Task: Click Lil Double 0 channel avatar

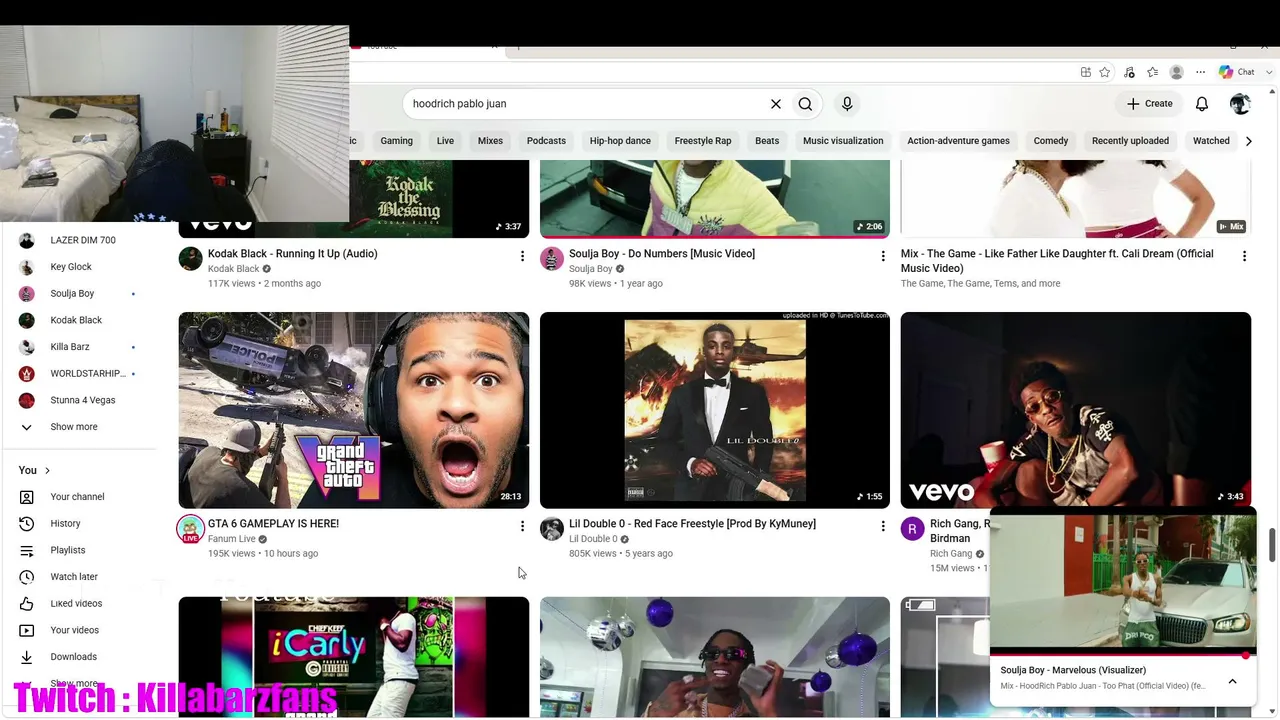Action: [x=552, y=529]
